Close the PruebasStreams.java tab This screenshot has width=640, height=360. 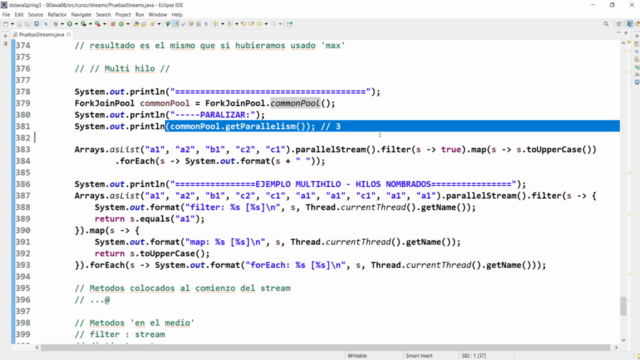click(x=69, y=34)
